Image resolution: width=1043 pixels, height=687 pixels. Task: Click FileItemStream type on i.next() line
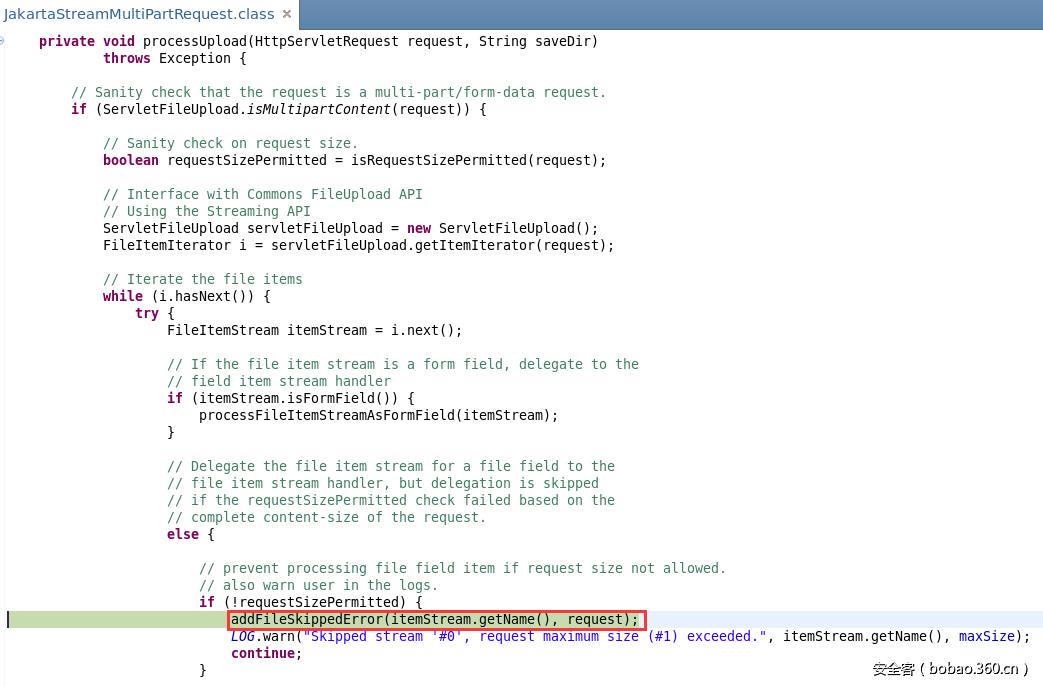[x=223, y=330]
